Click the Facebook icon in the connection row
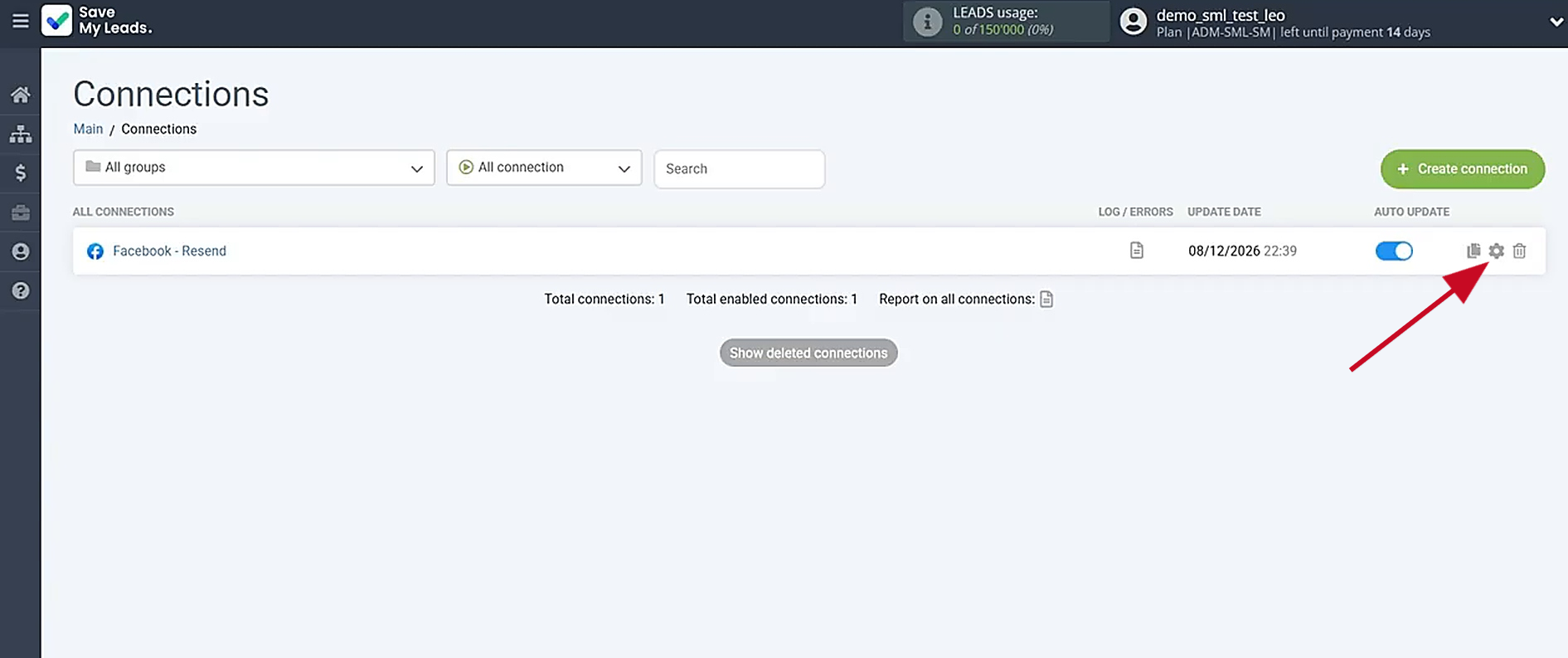Viewport: 1568px width, 658px height. point(95,251)
